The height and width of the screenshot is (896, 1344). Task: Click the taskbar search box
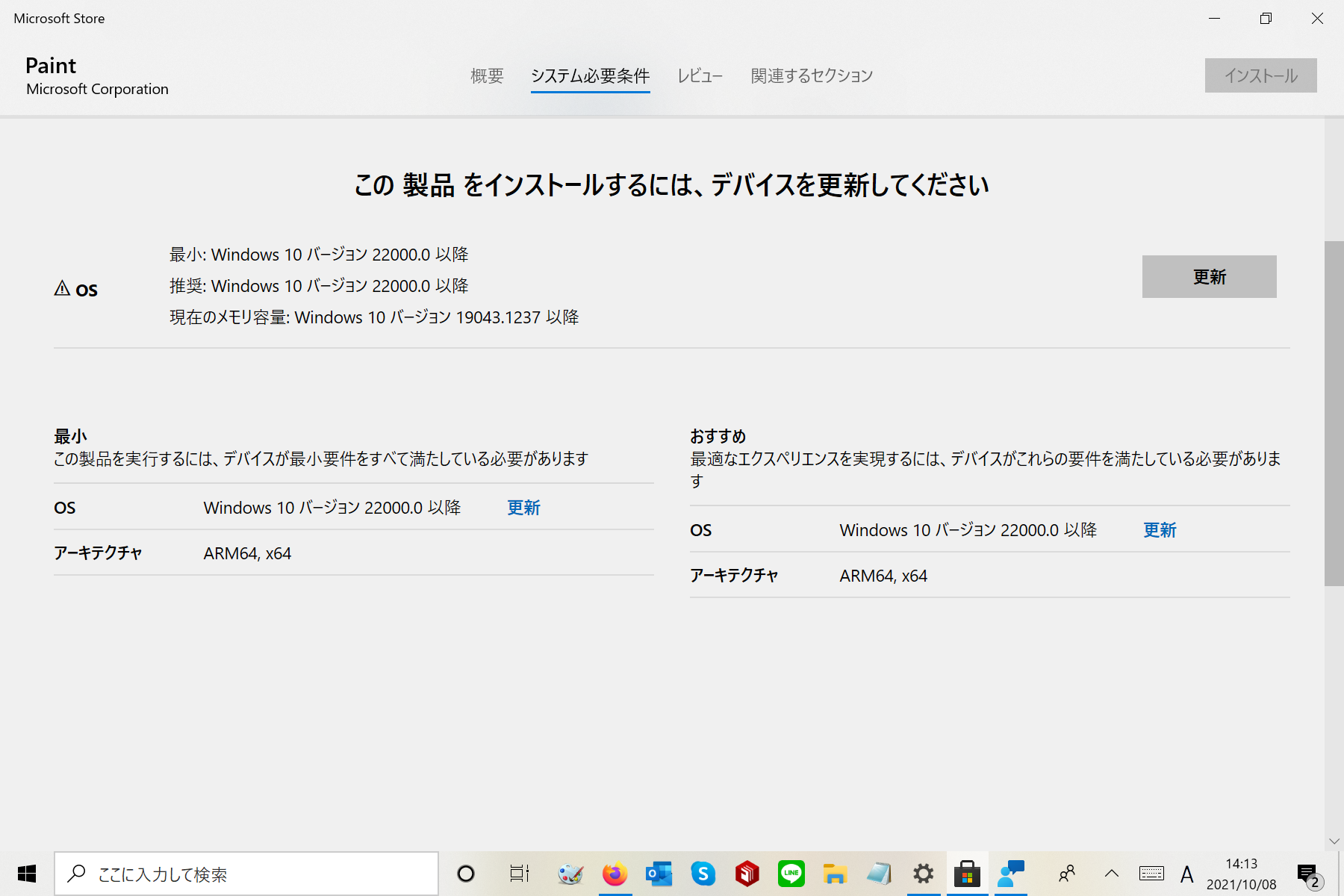coord(246,874)
